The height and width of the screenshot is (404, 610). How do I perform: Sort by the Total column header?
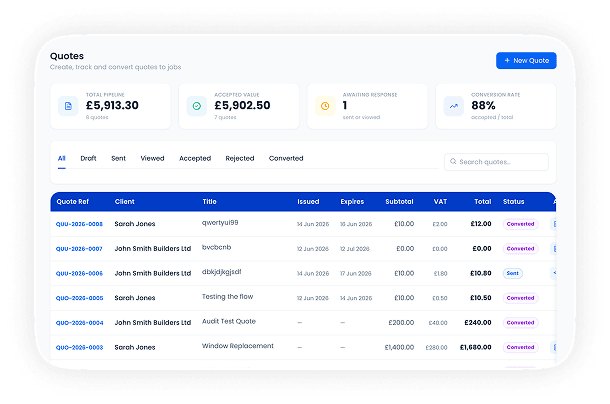click(482, 202)
